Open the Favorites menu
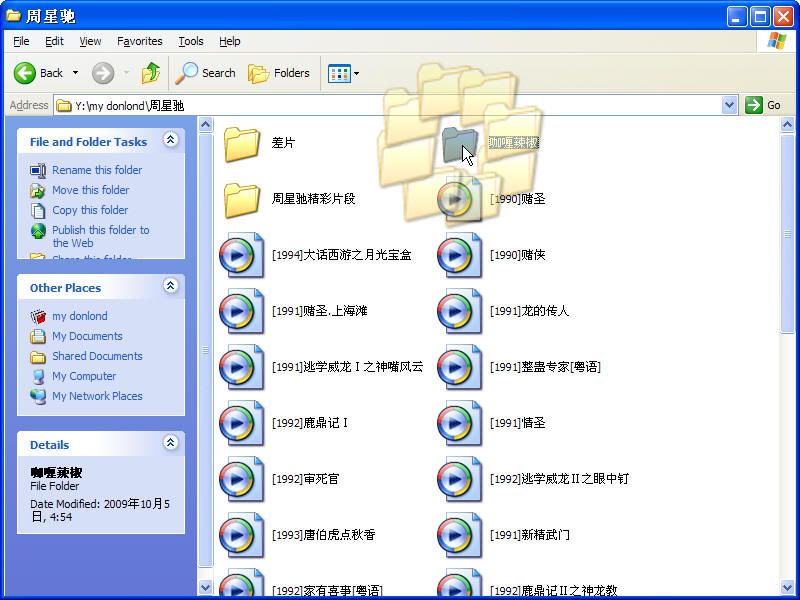This screenshot has width=800, height=600. (x=139, y=41)
